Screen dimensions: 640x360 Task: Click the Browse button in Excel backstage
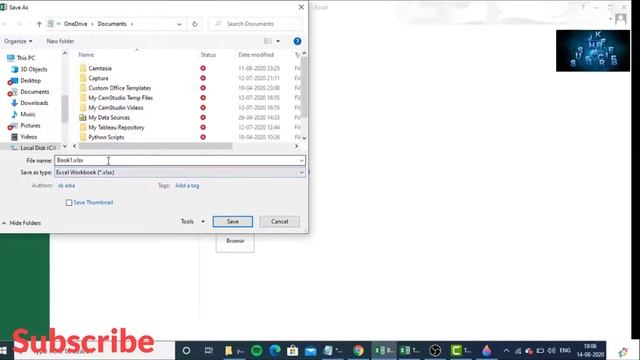235,241
